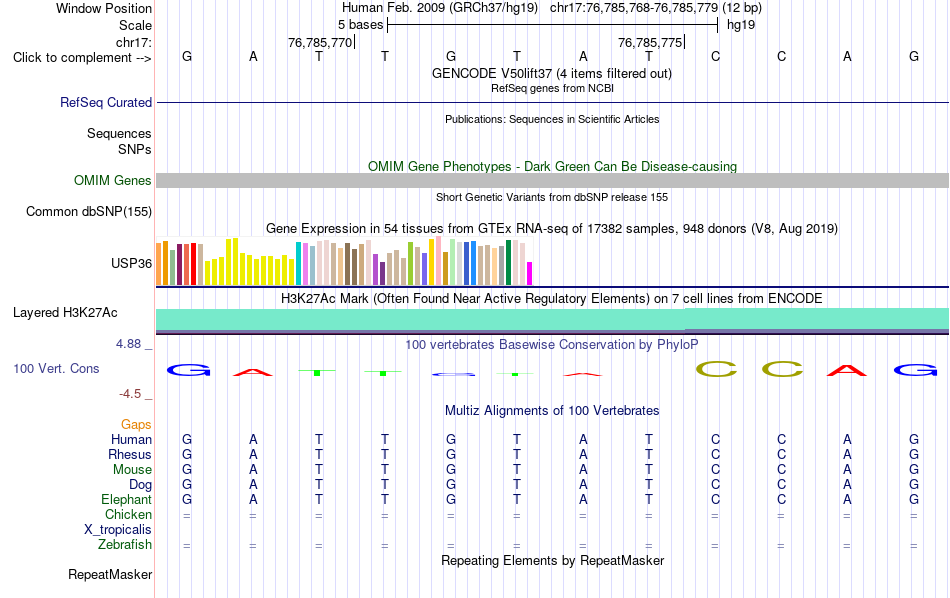Click the 76,785,770 ruler coordinate

pos(320,42)
